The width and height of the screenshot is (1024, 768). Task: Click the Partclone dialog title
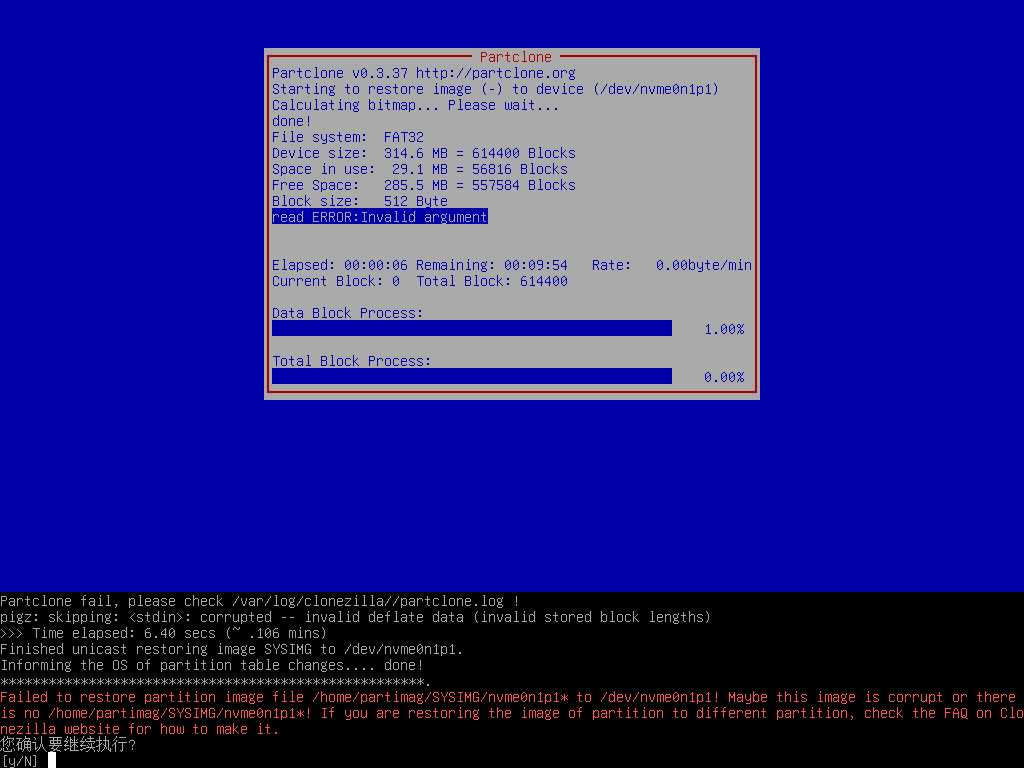coord(515,57)
